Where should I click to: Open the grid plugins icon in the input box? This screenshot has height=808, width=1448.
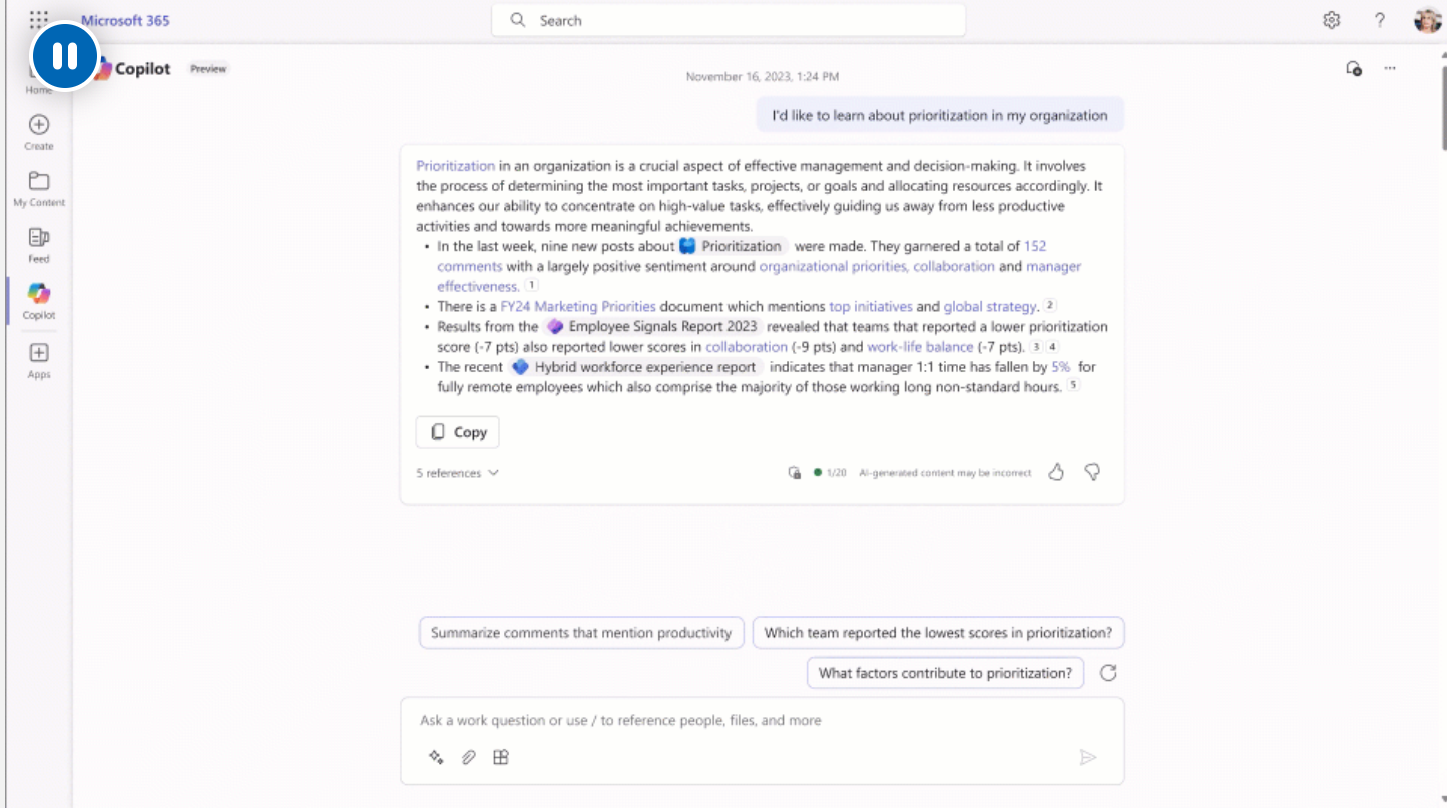tap(501, 757)
